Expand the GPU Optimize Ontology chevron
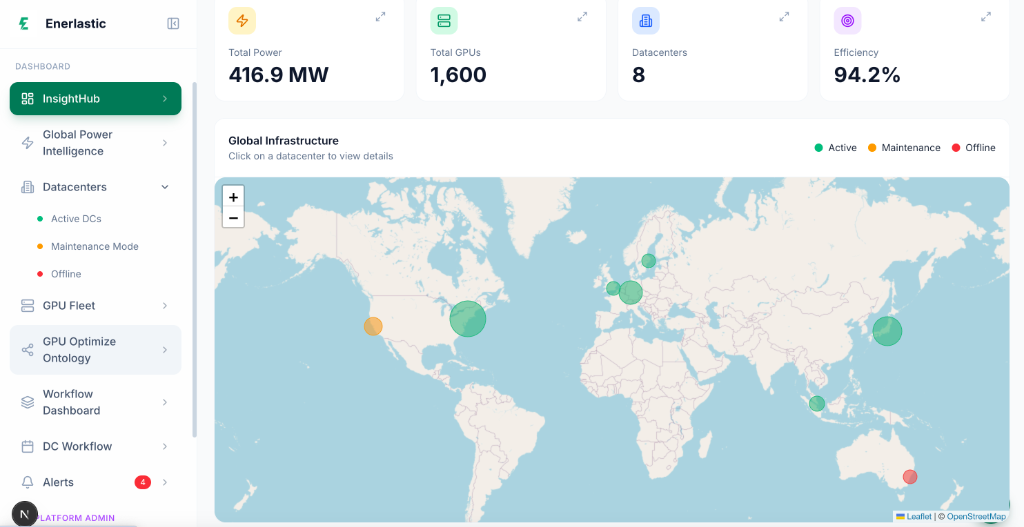Image resolution: width=1024 pixels, height=527 pixels. (165, 350)
